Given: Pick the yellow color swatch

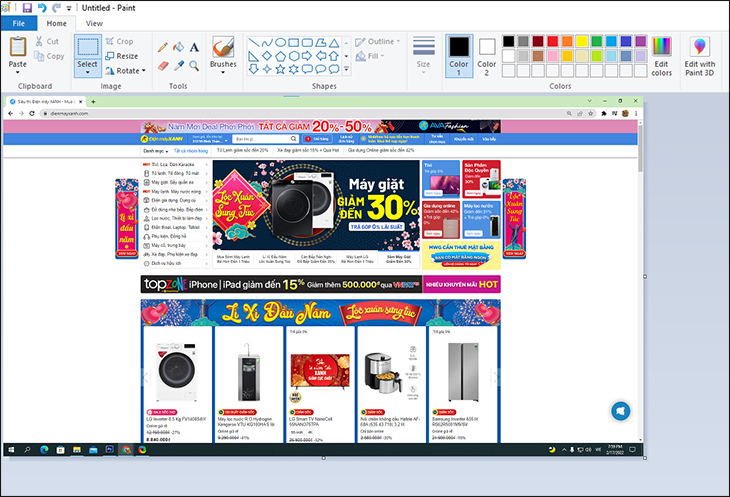Looking at the screenshot, I should point(582,41).
